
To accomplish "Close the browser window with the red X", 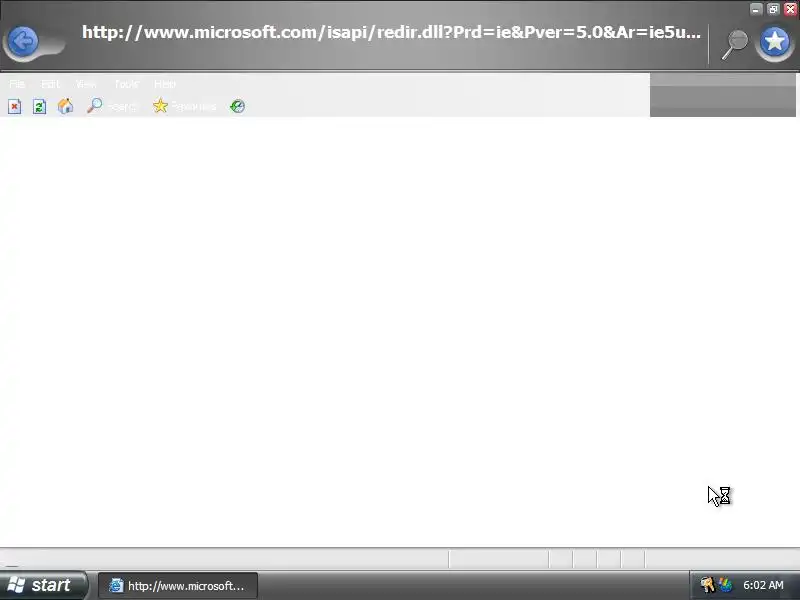I will [x=790, y=9].
